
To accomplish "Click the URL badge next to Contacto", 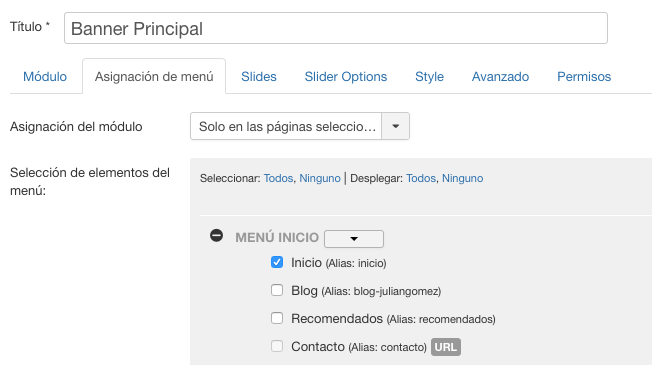I will pyautogui.click(x=446, y=347).
